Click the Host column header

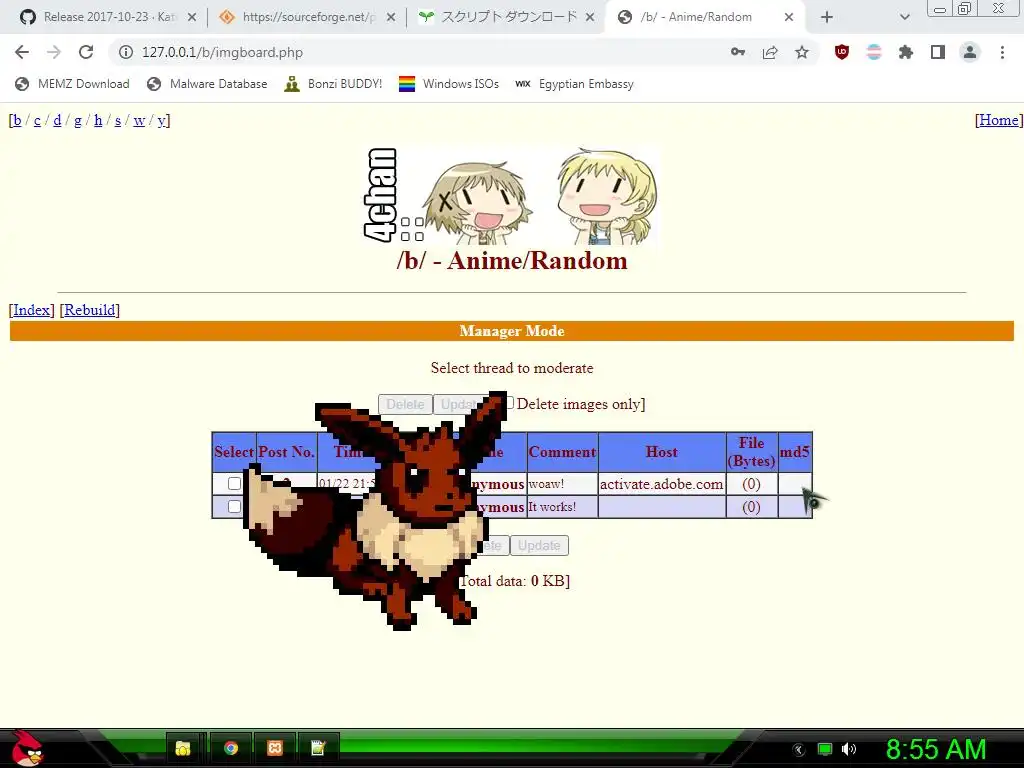pos(662,452)
